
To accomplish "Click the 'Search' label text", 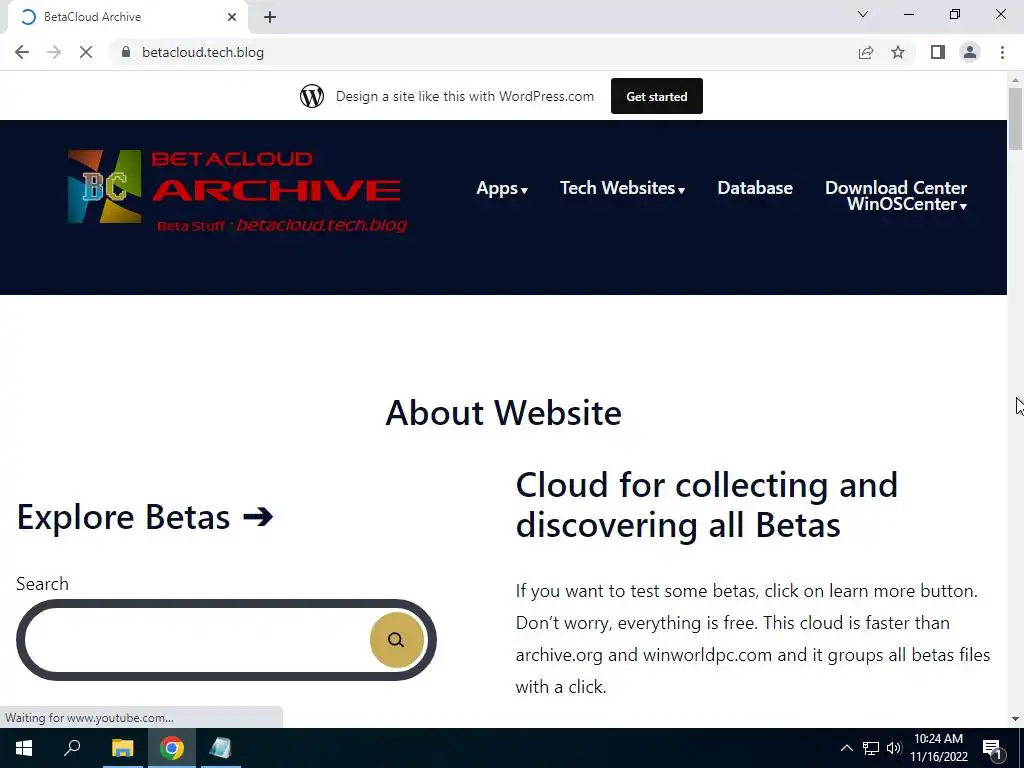I will (x=42, y=584).
